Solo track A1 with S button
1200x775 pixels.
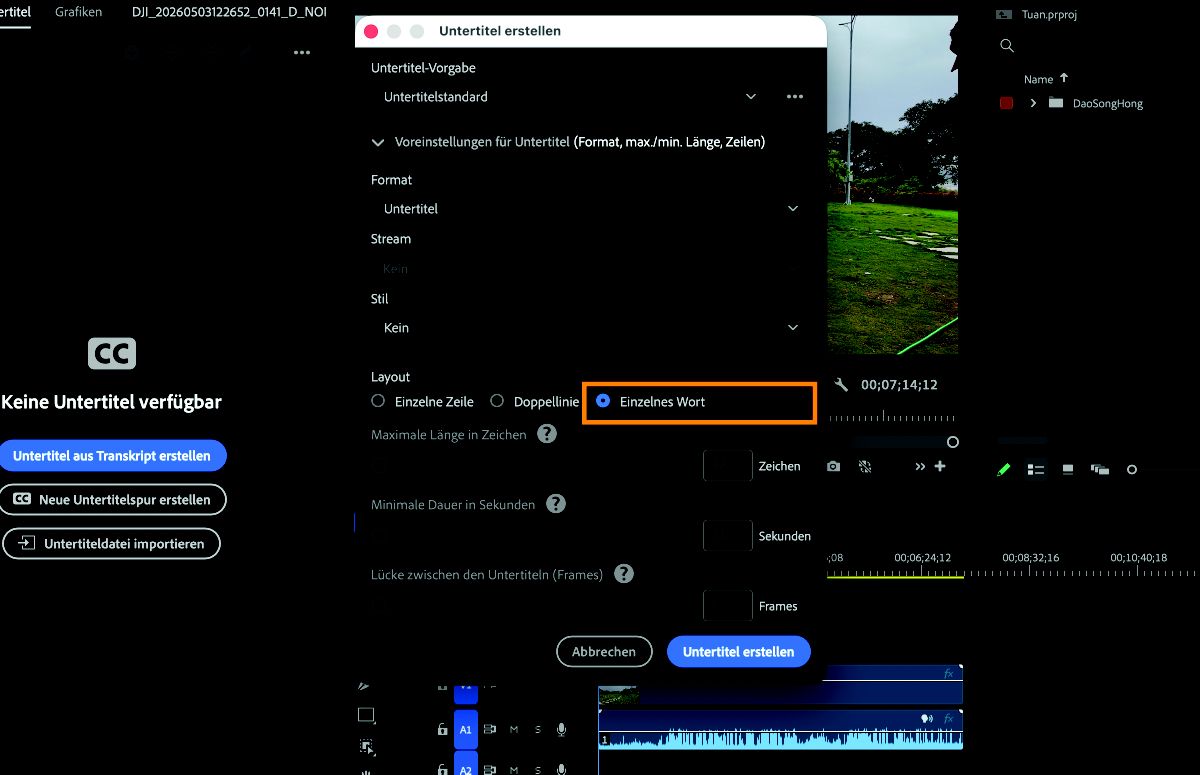(538, 730)
